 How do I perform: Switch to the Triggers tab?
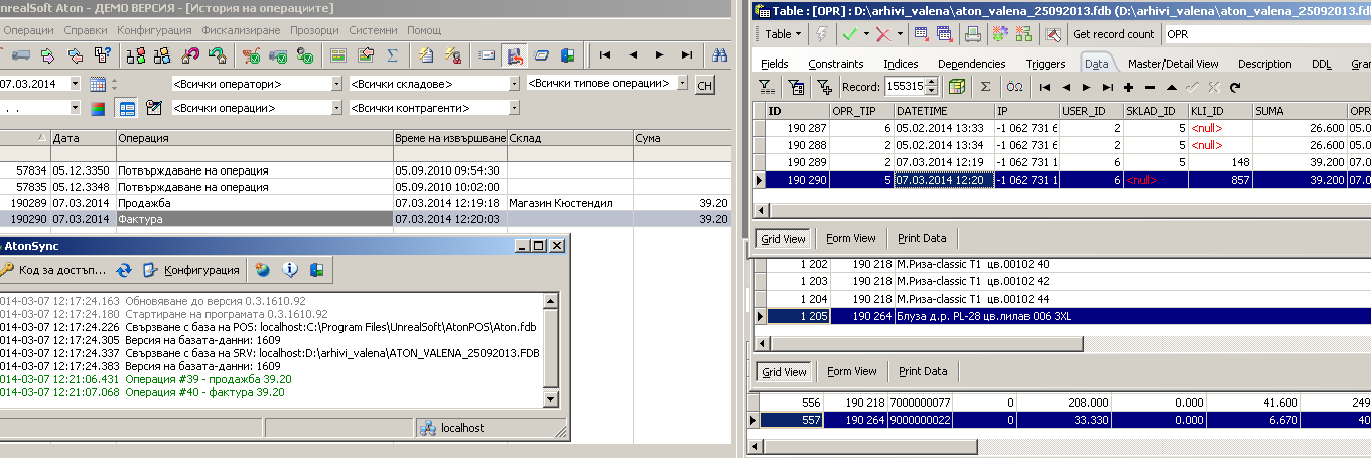click(x=1045, y=64)
